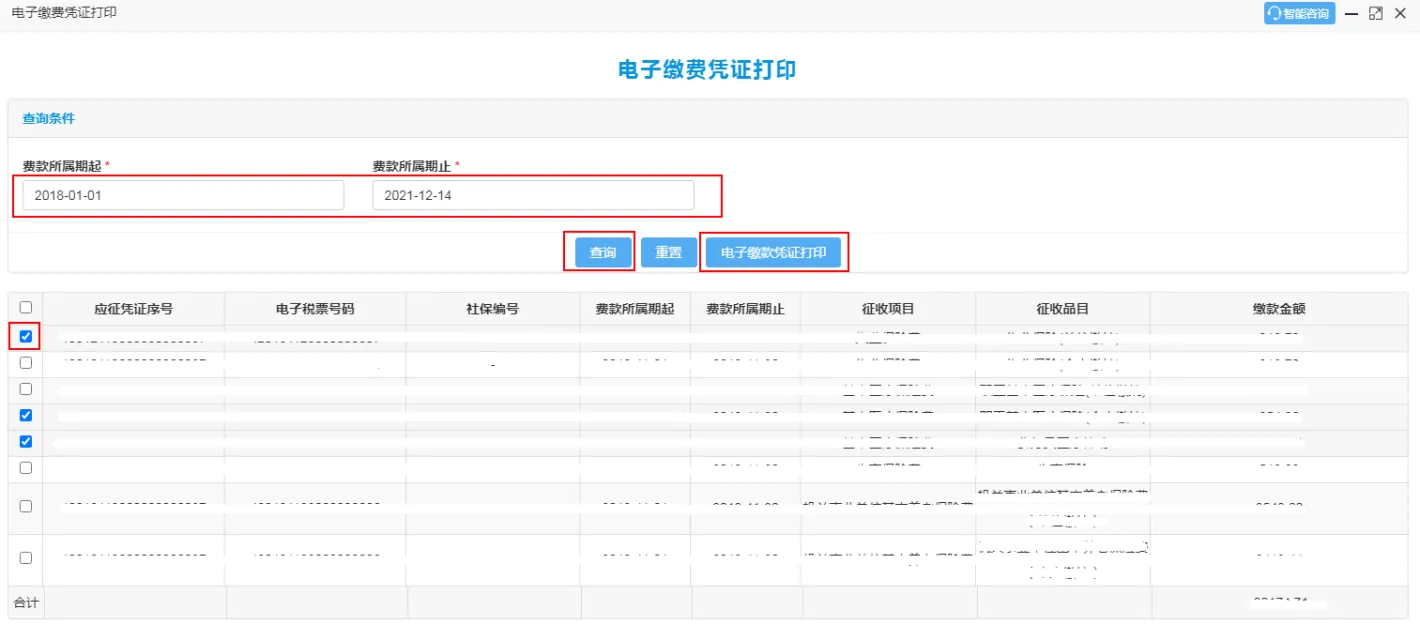1420x640 pixels.
Task: Open the 费款所属期止 end date field
Action: 533,195
